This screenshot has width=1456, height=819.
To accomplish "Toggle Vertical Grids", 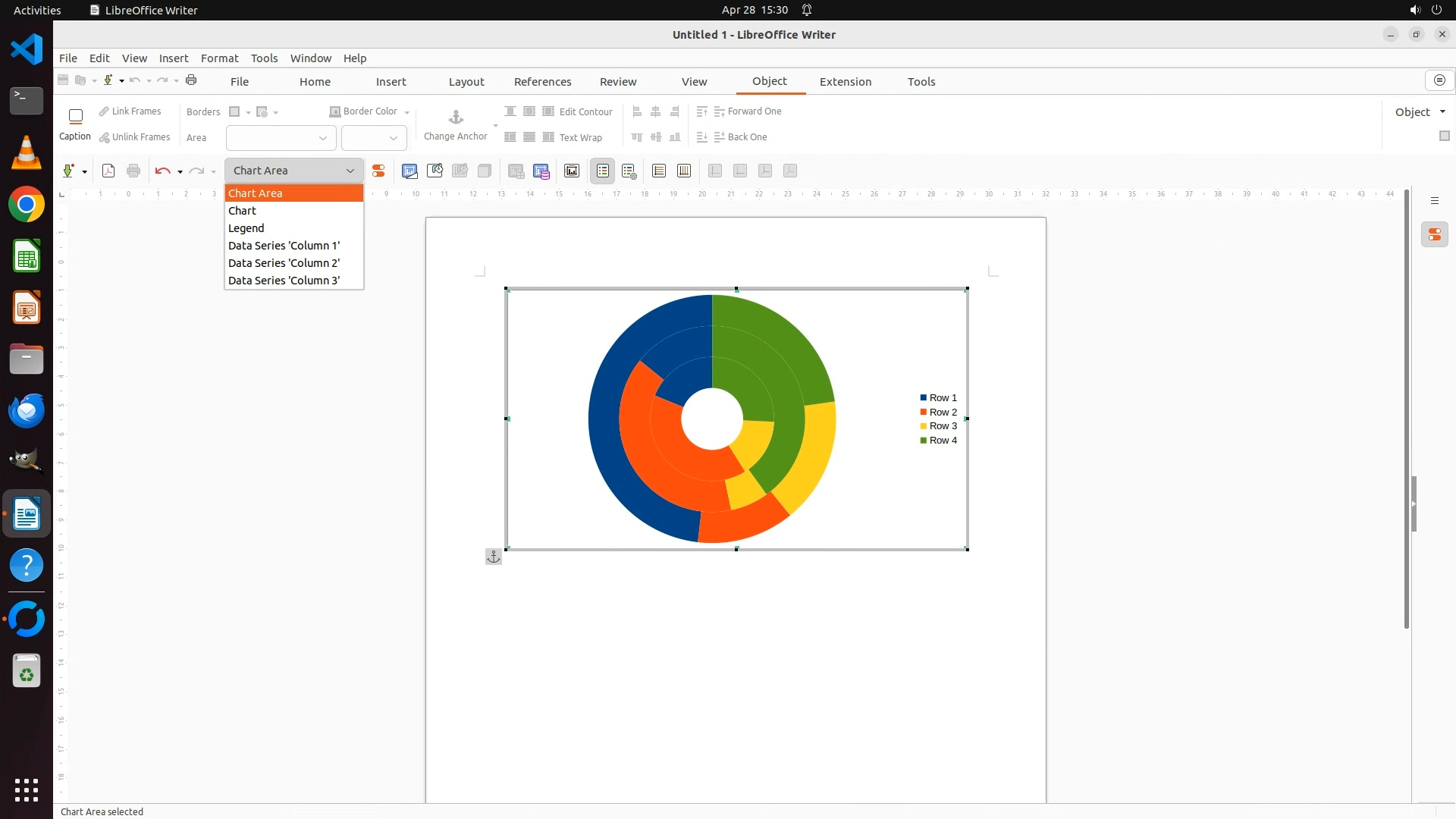I will click(x=684, y=171).
